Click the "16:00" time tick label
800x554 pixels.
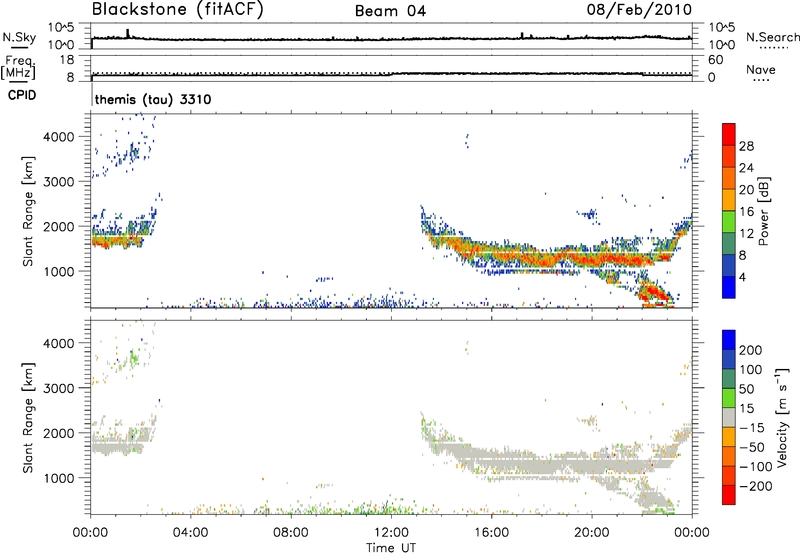point(491,533)
